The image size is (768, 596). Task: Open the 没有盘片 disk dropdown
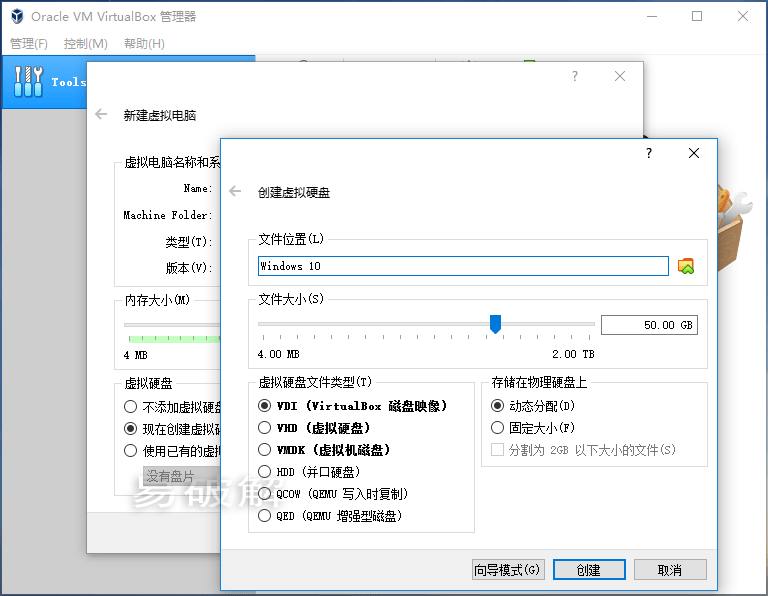click(x=182, y=476)
